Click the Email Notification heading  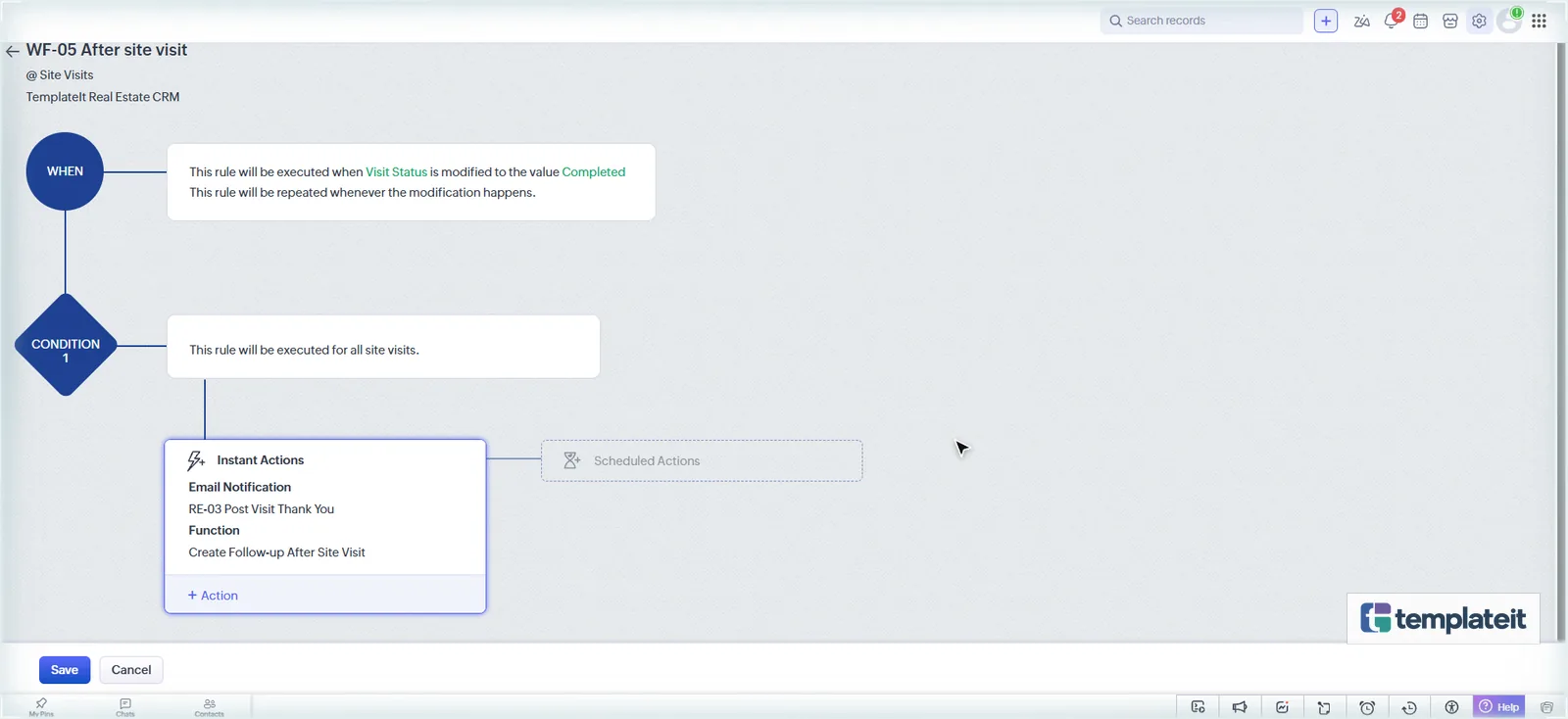240,487
